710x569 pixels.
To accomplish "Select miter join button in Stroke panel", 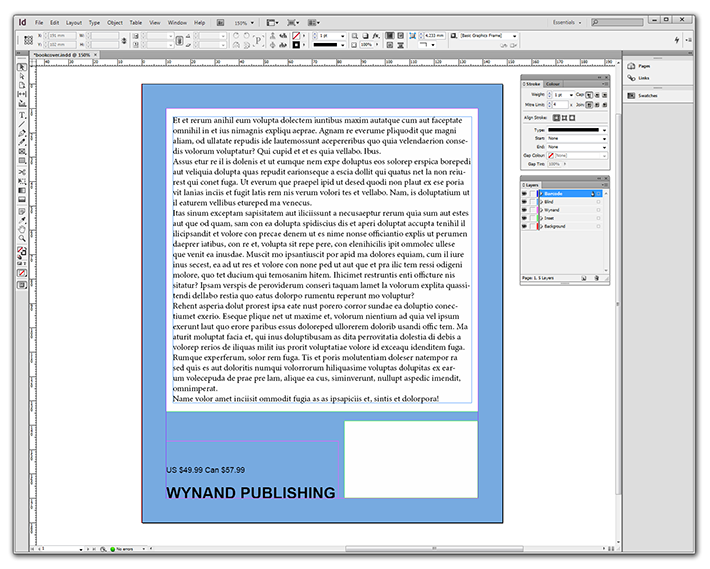I will coord(589,105).
